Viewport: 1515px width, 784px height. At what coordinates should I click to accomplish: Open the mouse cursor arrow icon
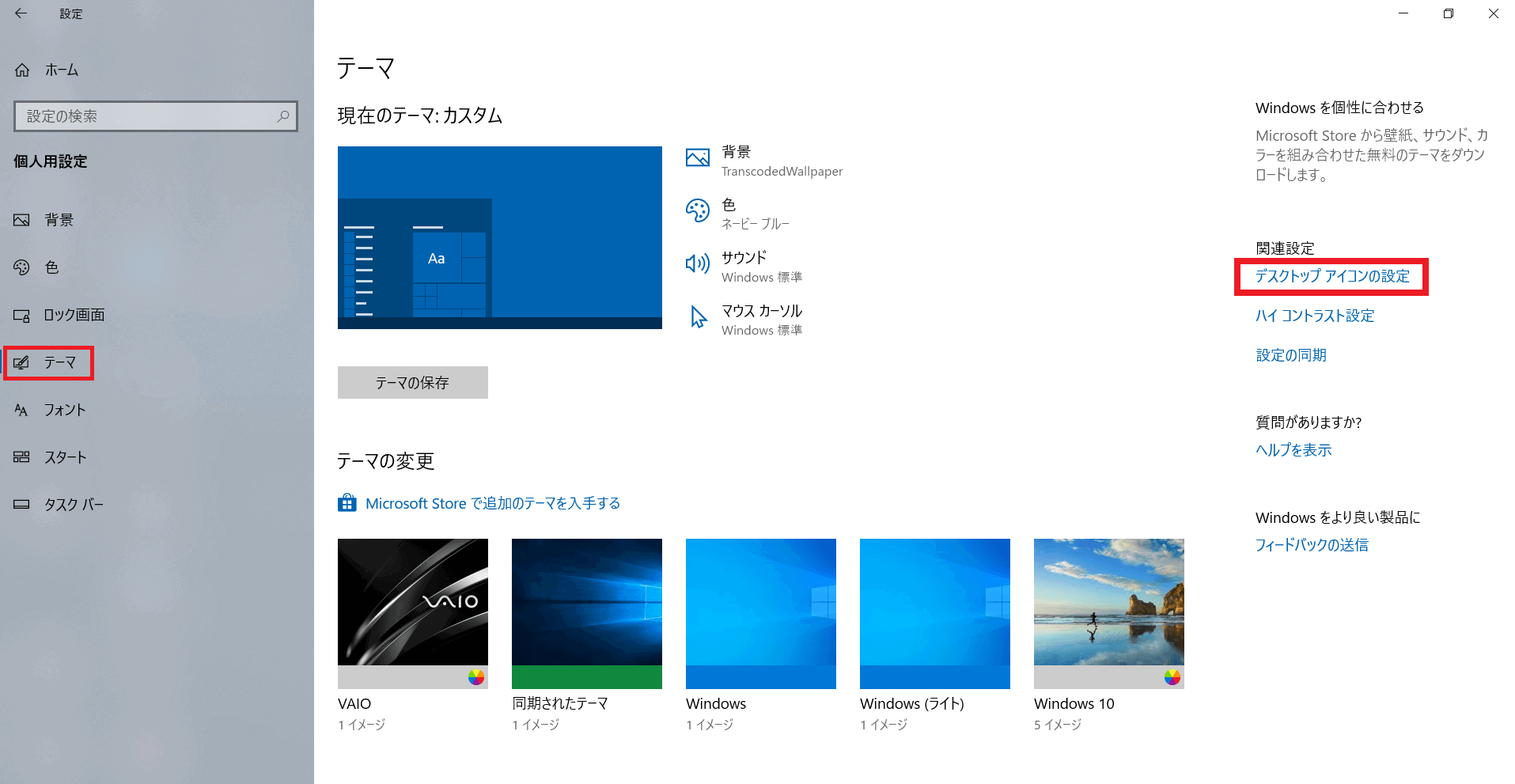[x=699, y=316]
